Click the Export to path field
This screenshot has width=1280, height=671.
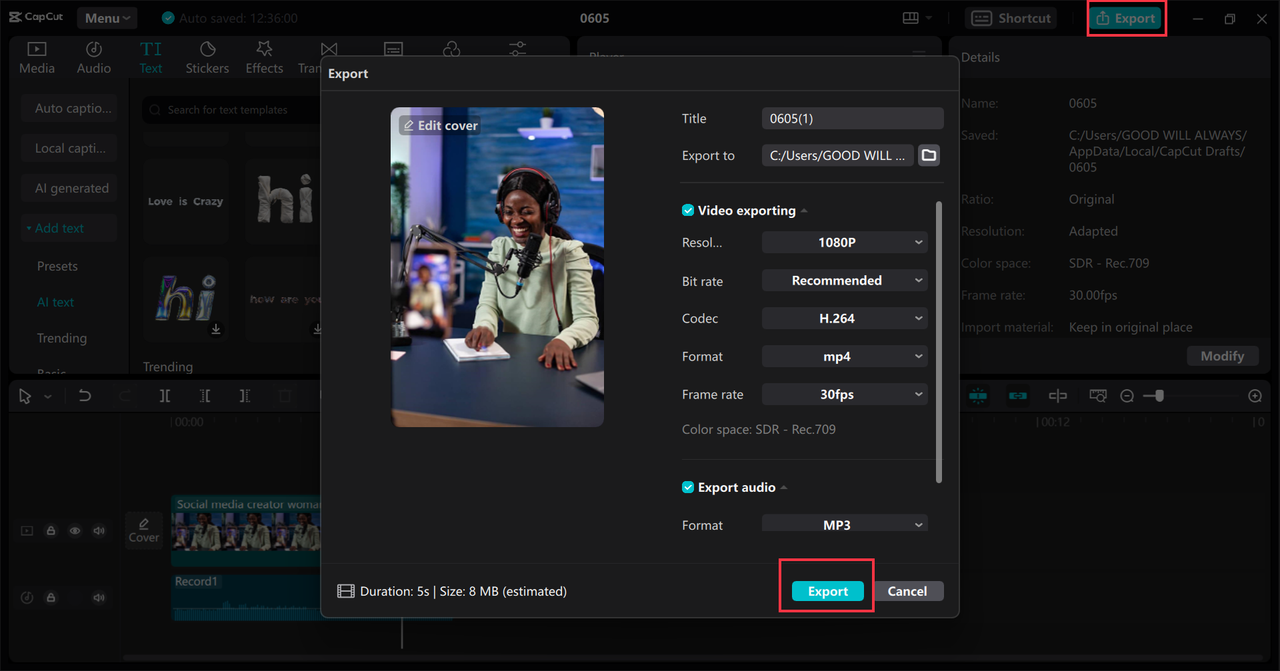[837, 155]
